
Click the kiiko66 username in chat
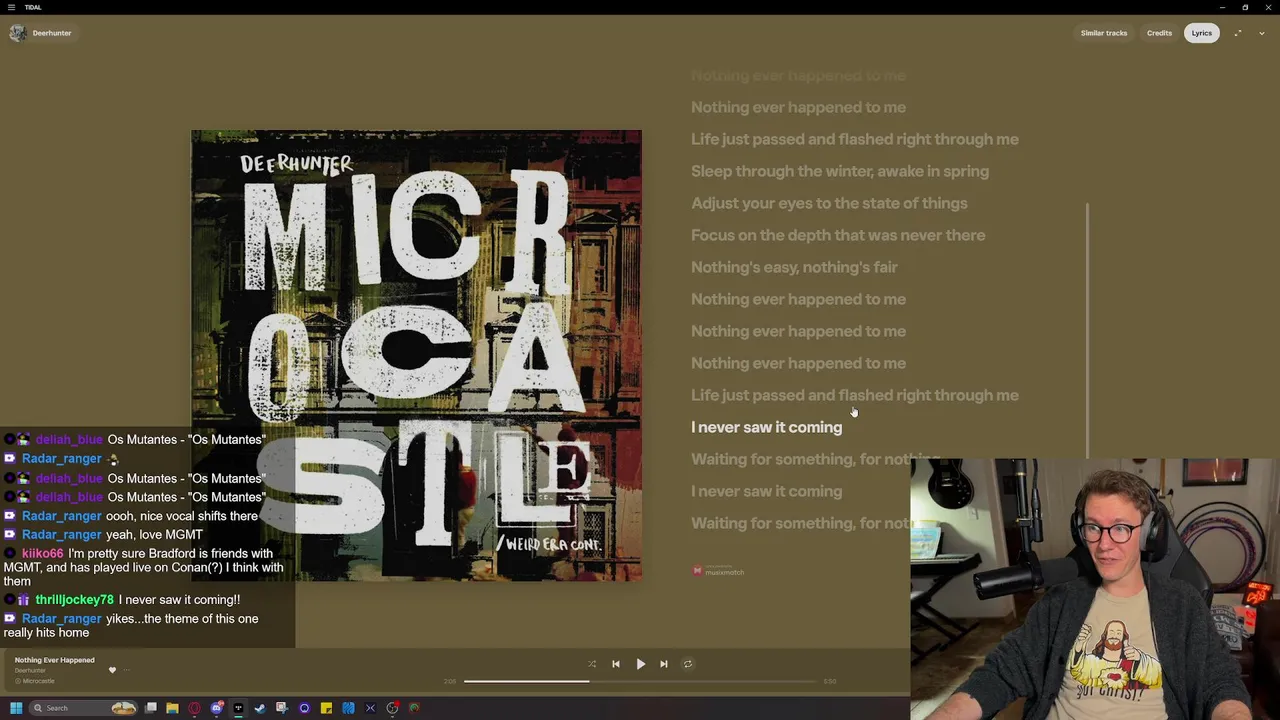click(x=42, y=553)
